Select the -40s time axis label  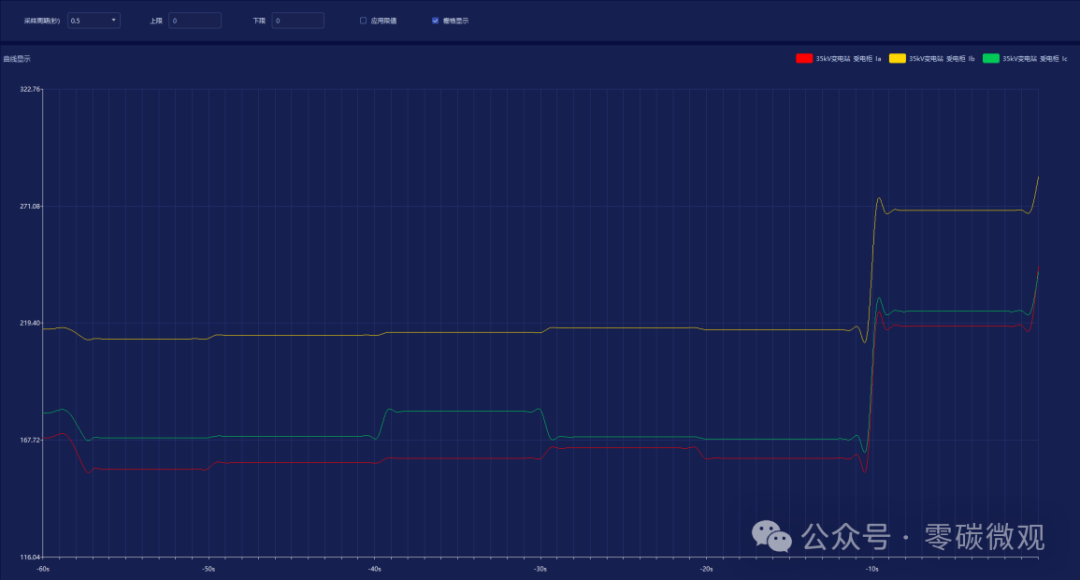click(x=375, y=569)
